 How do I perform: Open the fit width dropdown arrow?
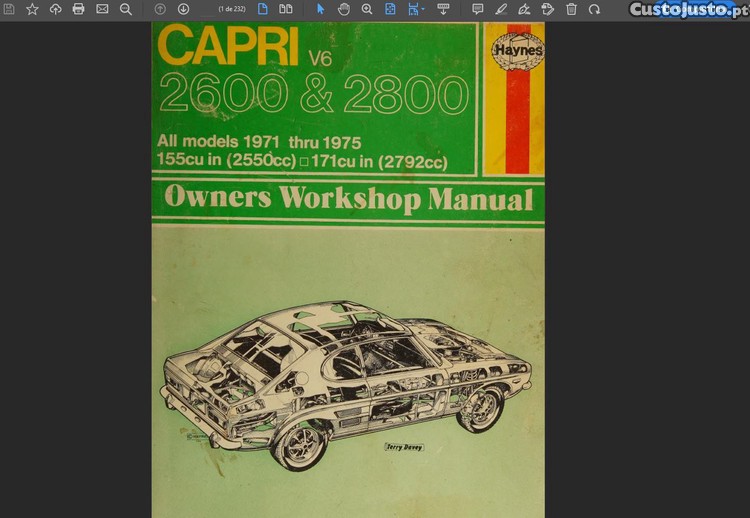[x=424, y=9]
